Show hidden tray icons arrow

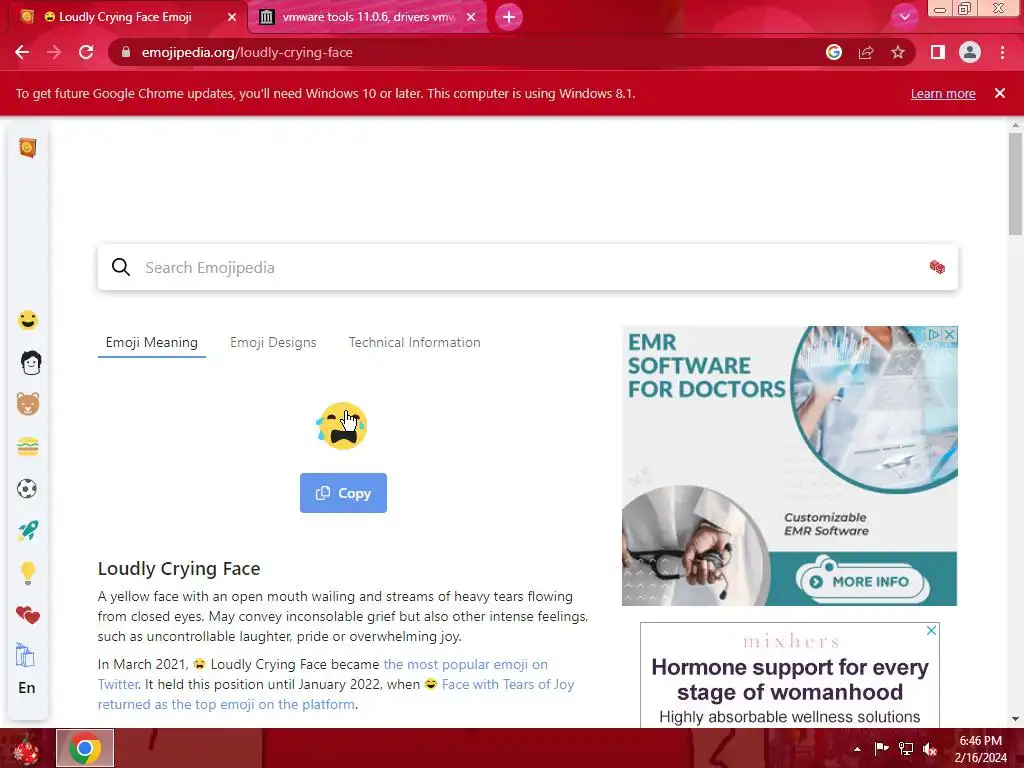click(x=857, y=749)
